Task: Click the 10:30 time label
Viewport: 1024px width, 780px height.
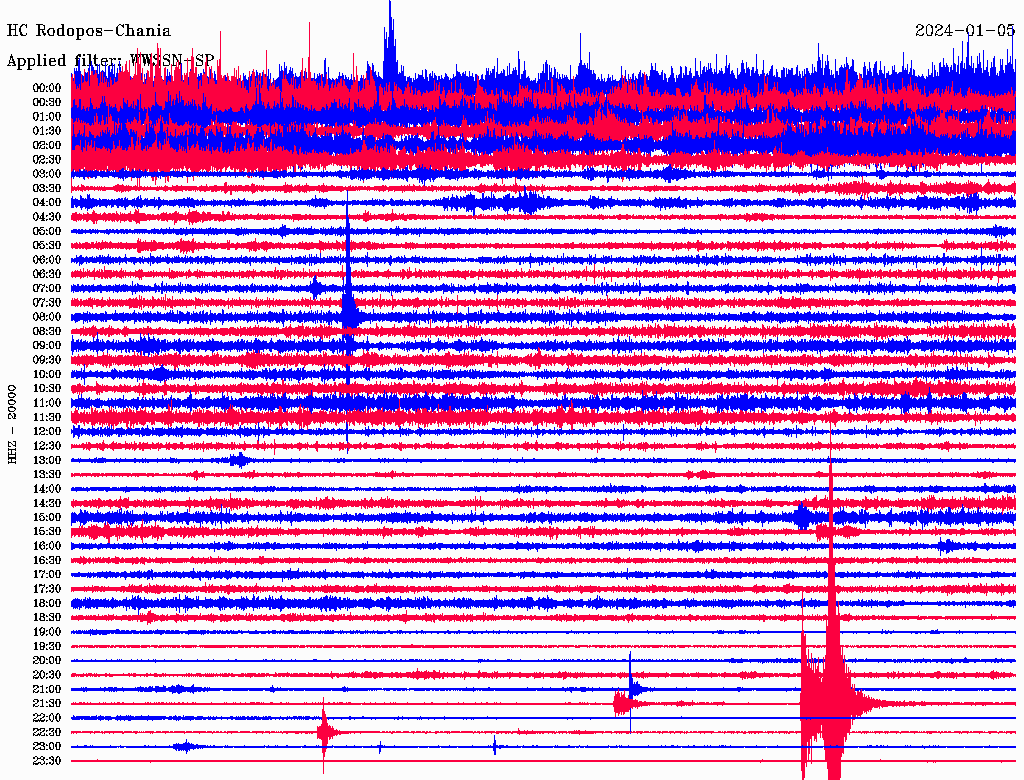Action: pos(47,389)
